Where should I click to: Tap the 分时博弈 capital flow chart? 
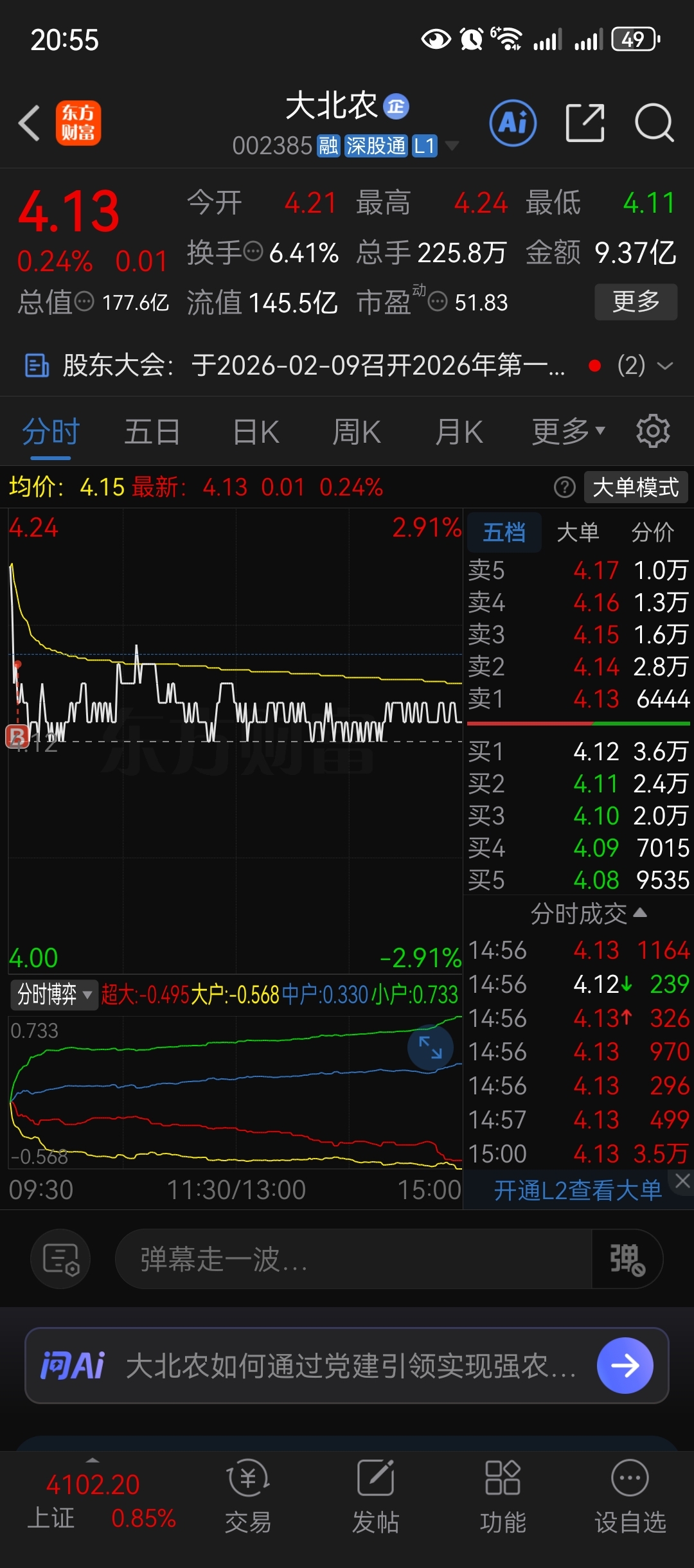click(x=235, y=1092)
